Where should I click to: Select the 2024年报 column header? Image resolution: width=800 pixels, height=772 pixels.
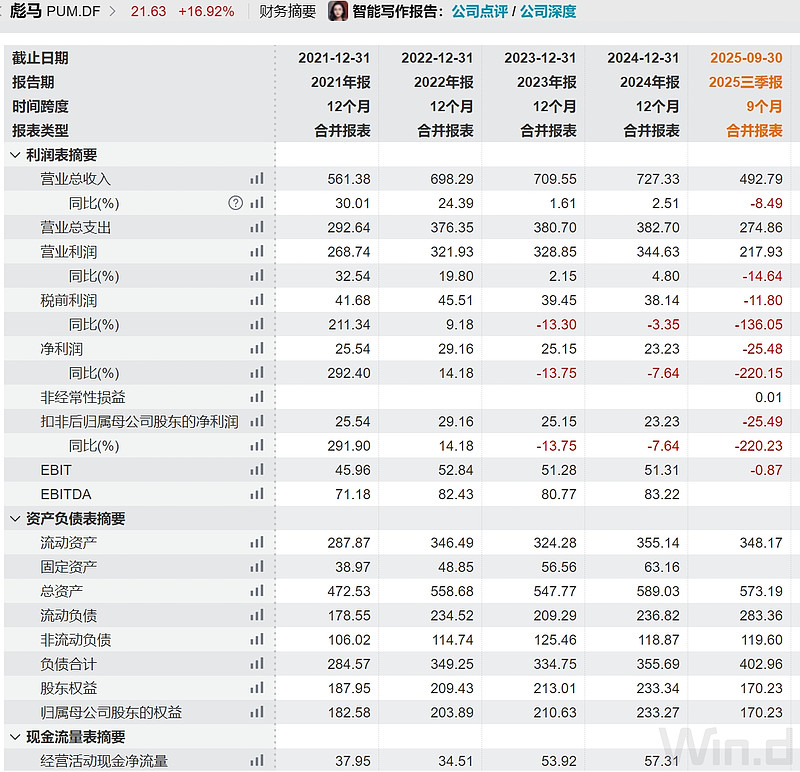649,82
